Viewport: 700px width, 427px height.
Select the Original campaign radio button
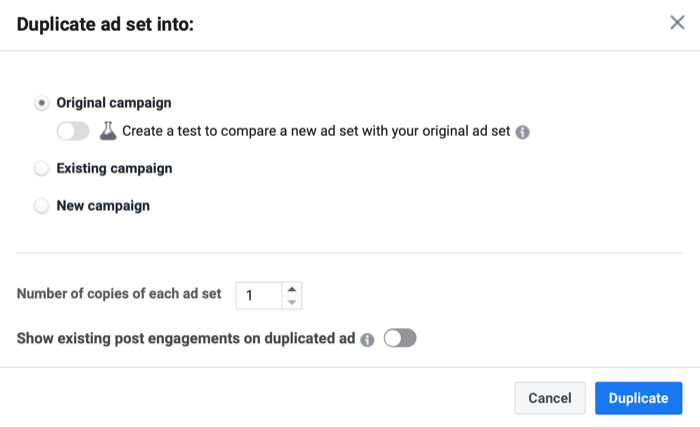pyautogui.click(x=42, y=103)
